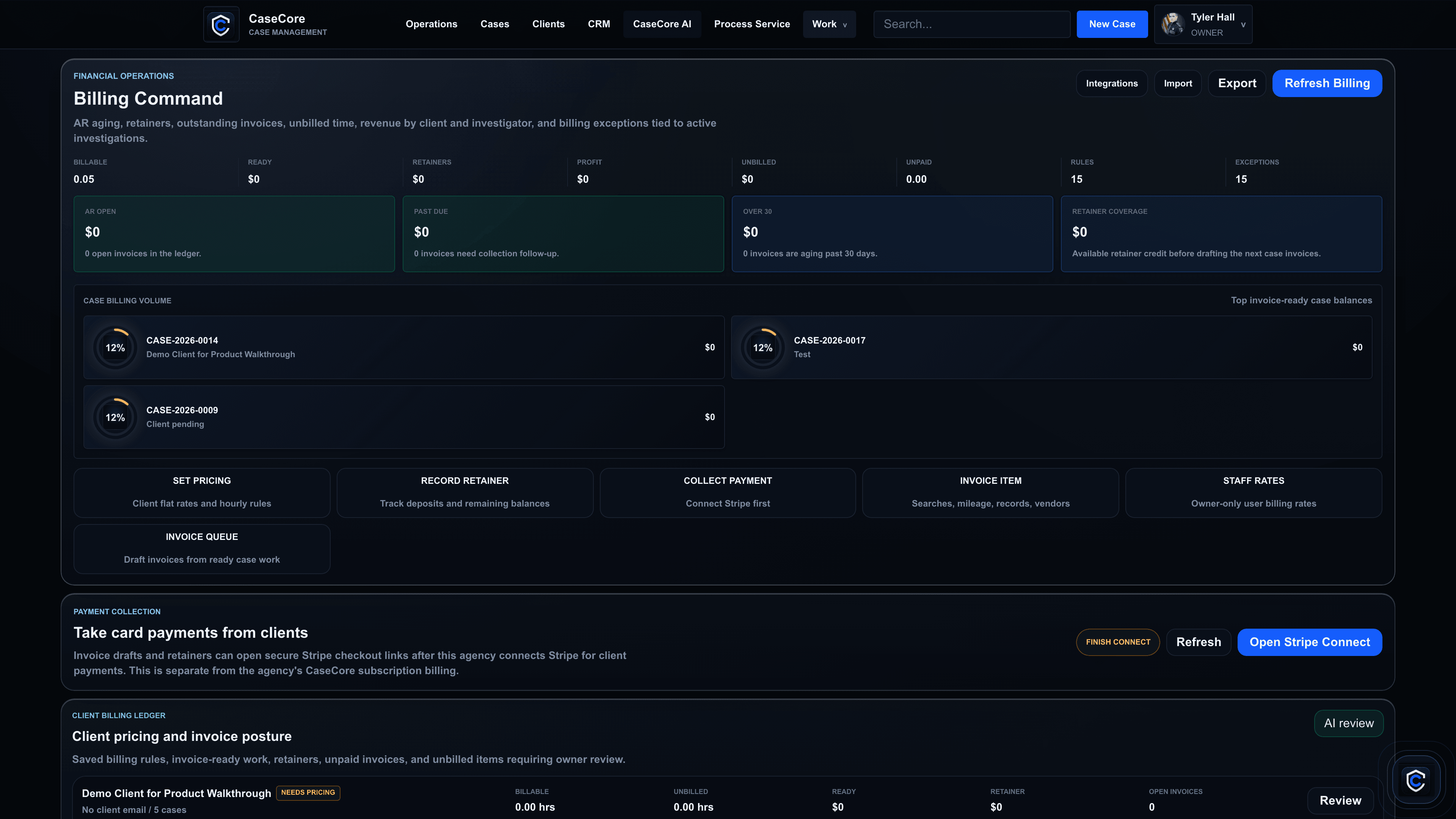This screenshot has height=819, width=1456.
Task: Navigate to CRM
Action: click(599, 24)
